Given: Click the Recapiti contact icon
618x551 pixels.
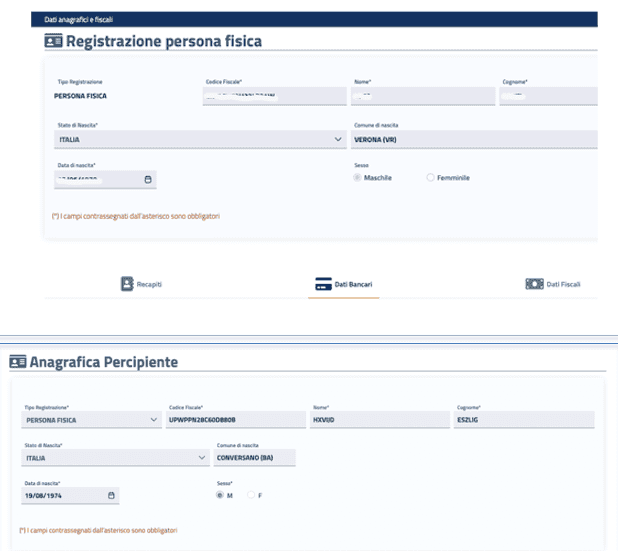Looking at the screenshot, I should pyautogui.click(x=127, y=284).
